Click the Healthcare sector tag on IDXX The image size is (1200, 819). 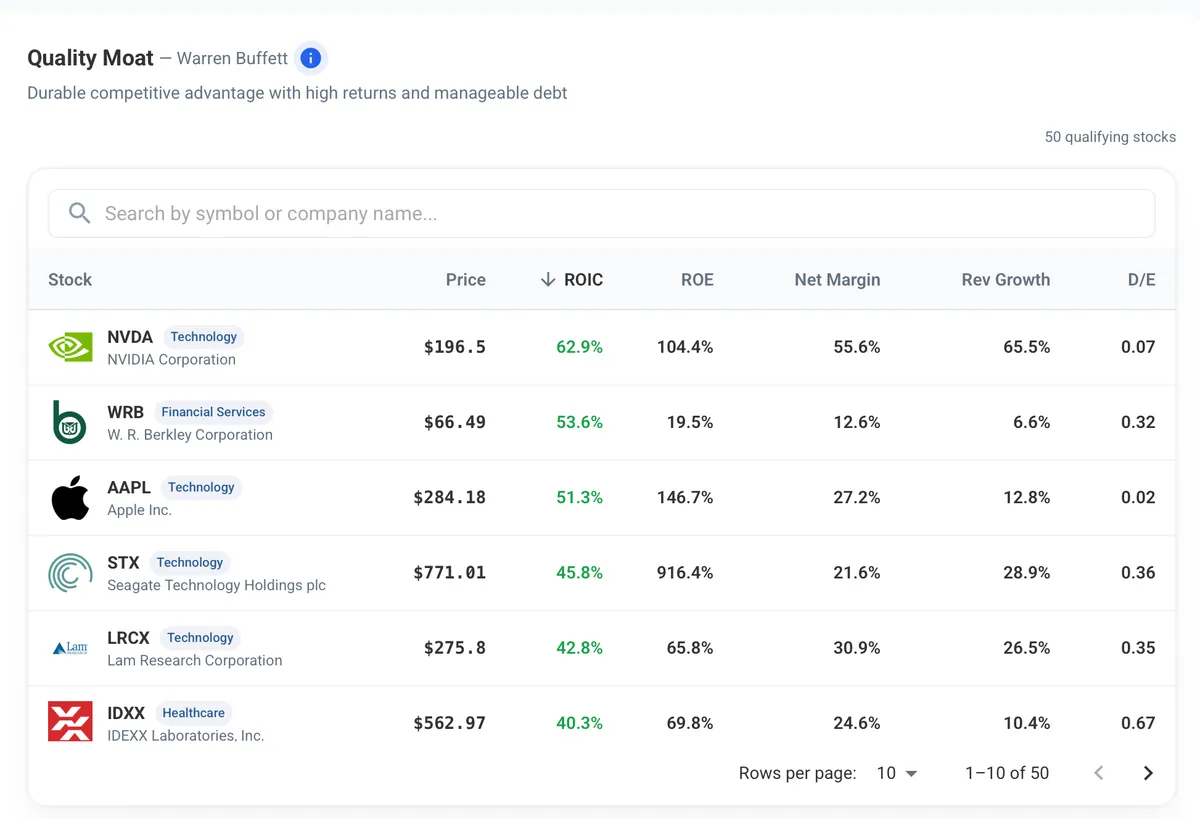[193, 713]
